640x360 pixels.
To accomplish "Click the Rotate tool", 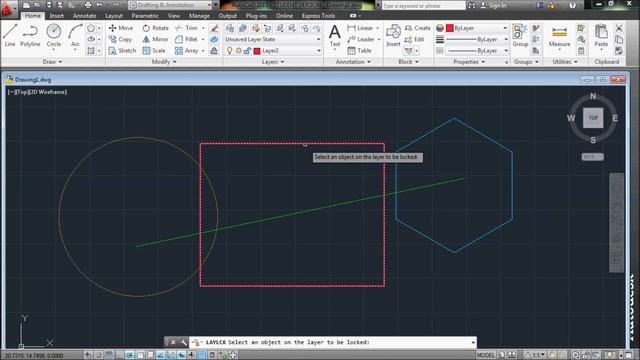I will [x=156, y=28].
